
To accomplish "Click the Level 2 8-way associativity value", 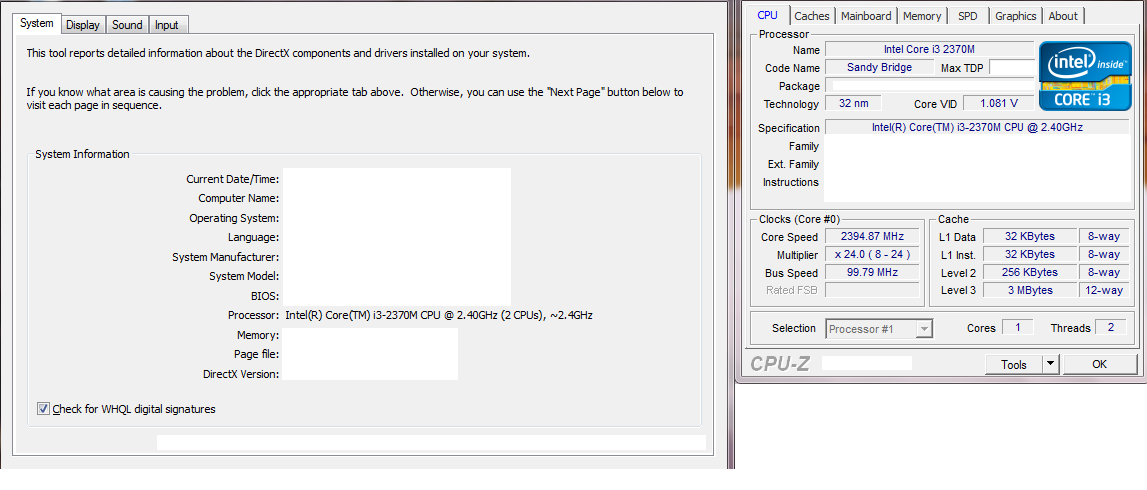I will pyautogui.click(x=1104, y=272).
